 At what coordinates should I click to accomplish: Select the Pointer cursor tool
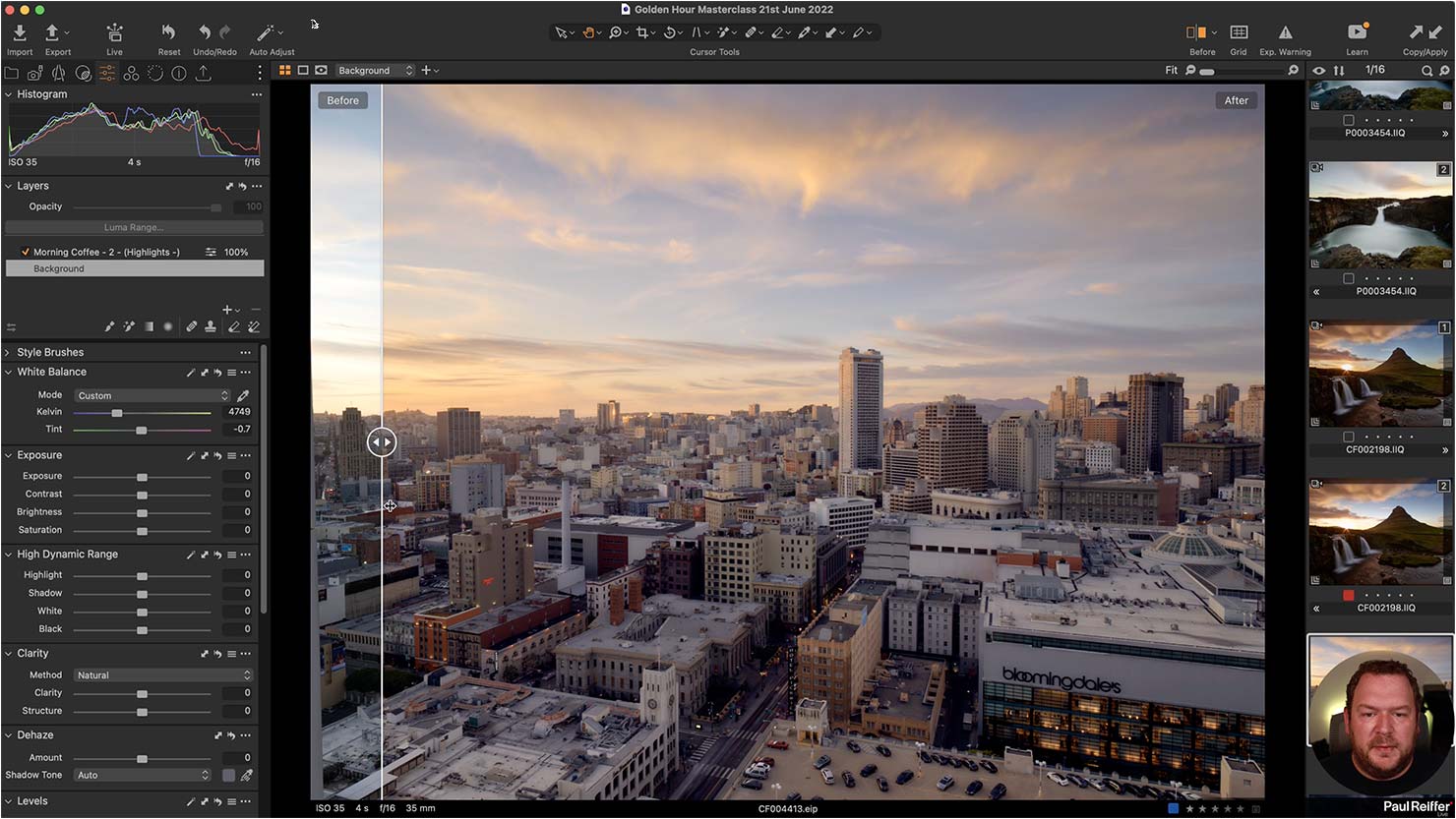point(561,32)
